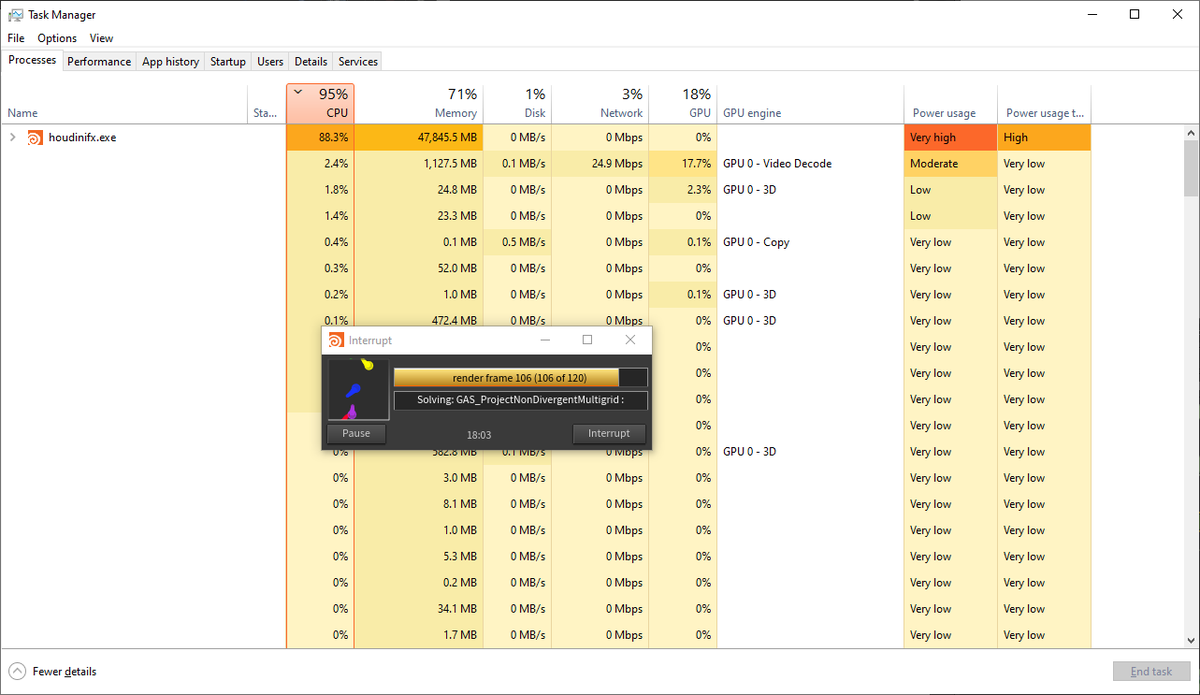The image size is (1200, 695).
Task: Open the View menu
Action: tap(102, 38)
